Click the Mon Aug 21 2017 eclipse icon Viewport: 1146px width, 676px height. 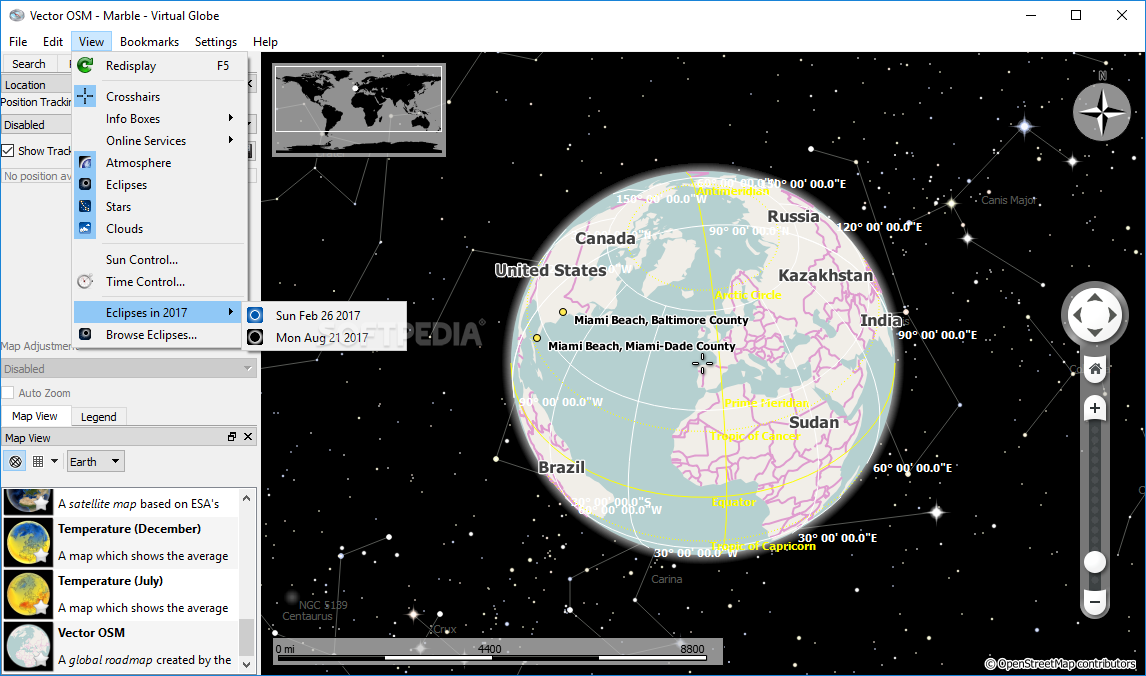coord(255,337)
